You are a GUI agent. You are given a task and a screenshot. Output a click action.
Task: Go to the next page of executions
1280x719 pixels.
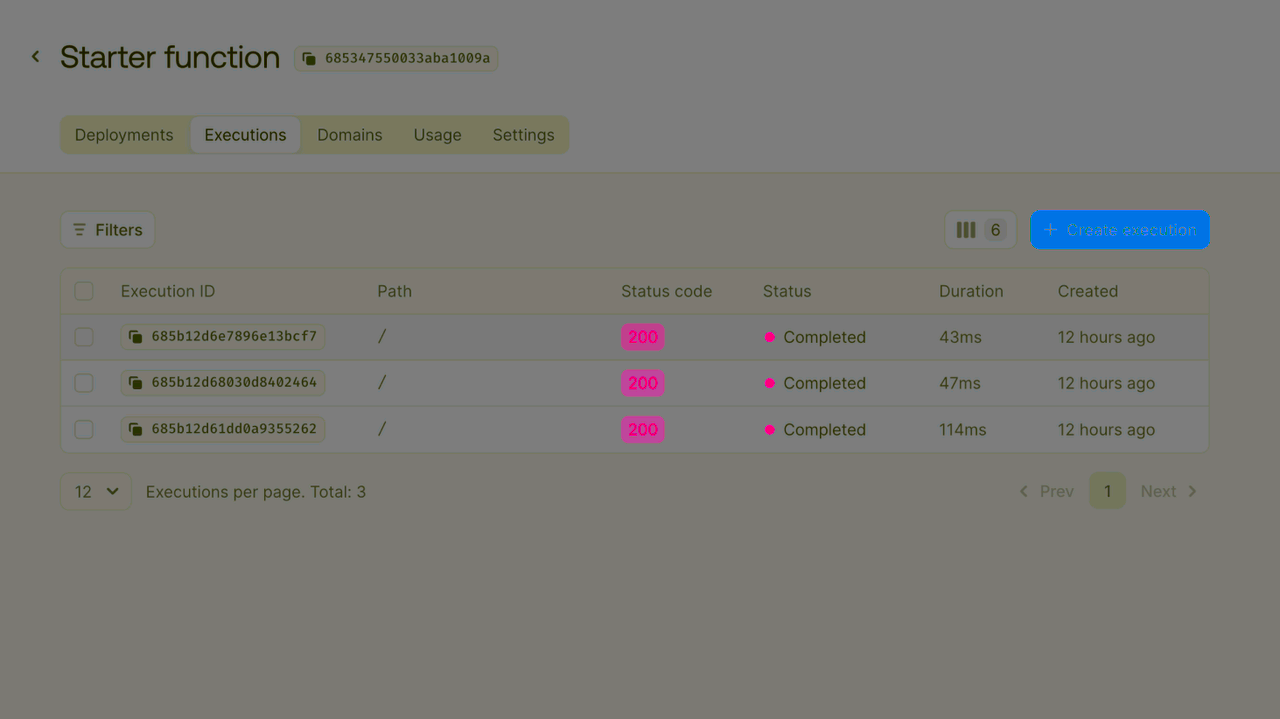pos(1168,491)
